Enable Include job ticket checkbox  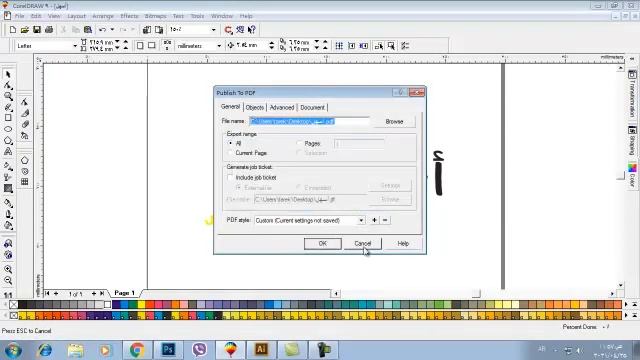[230, 177]
